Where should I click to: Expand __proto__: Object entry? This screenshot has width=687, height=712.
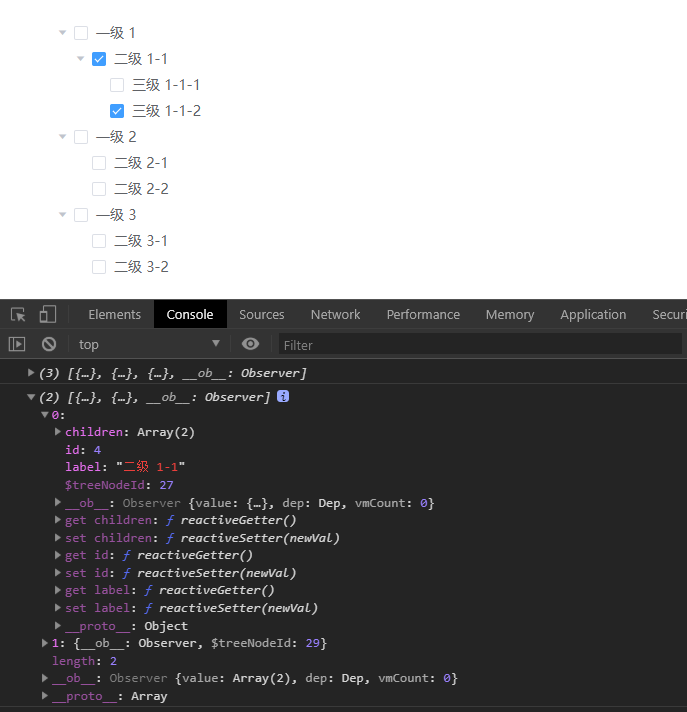[x=58, y=625]
